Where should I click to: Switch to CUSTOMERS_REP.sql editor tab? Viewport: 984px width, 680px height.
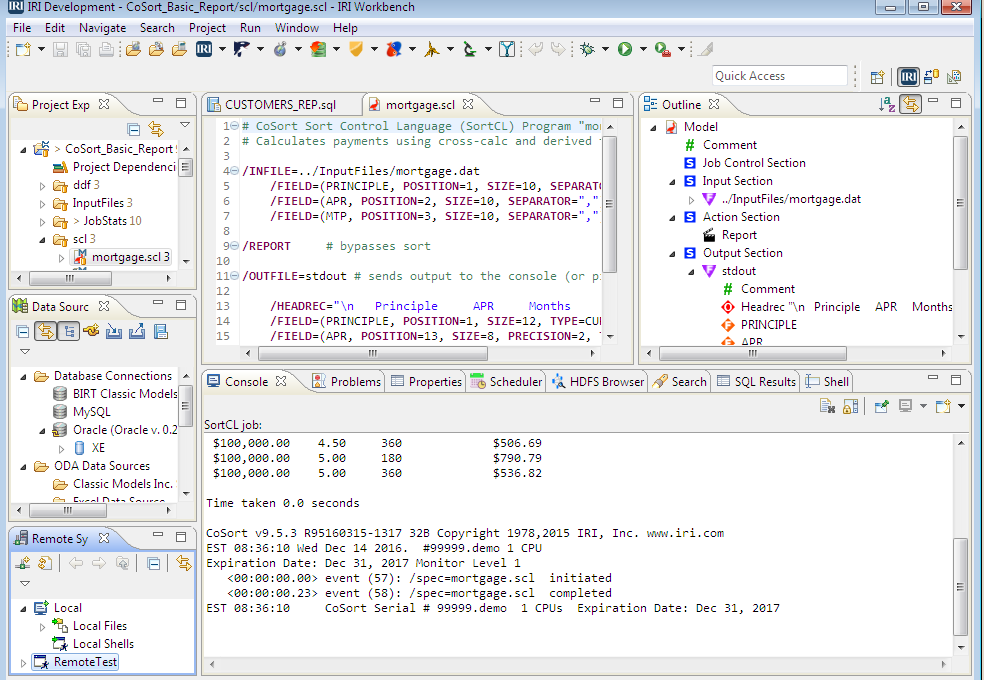tap(280, 105)
